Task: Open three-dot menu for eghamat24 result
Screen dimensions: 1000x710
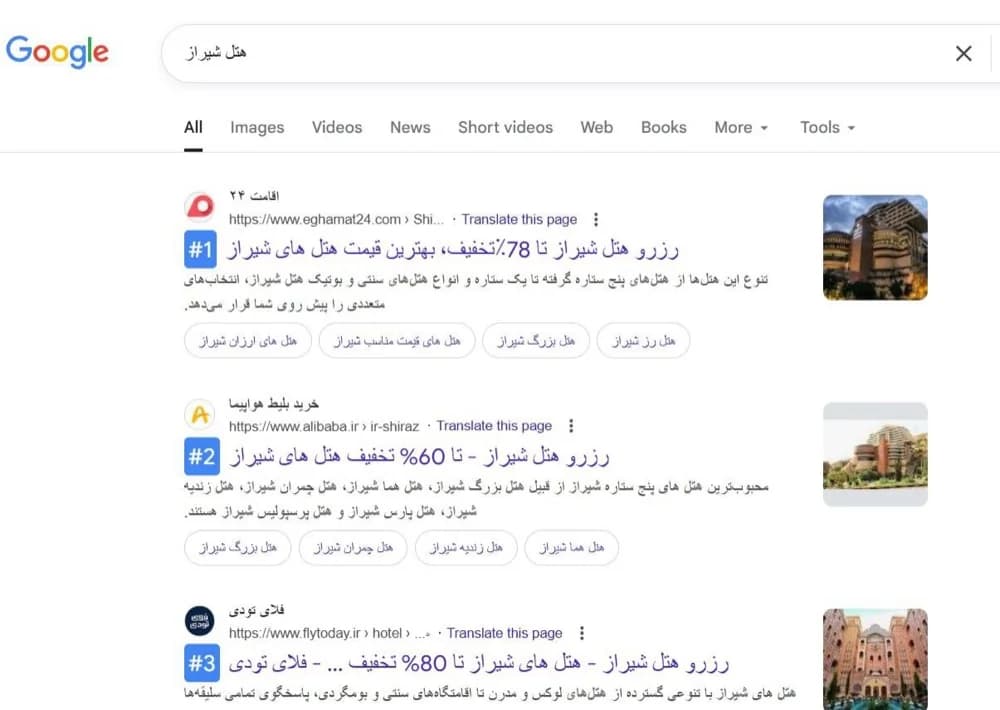Action: (x=596, y=219)
